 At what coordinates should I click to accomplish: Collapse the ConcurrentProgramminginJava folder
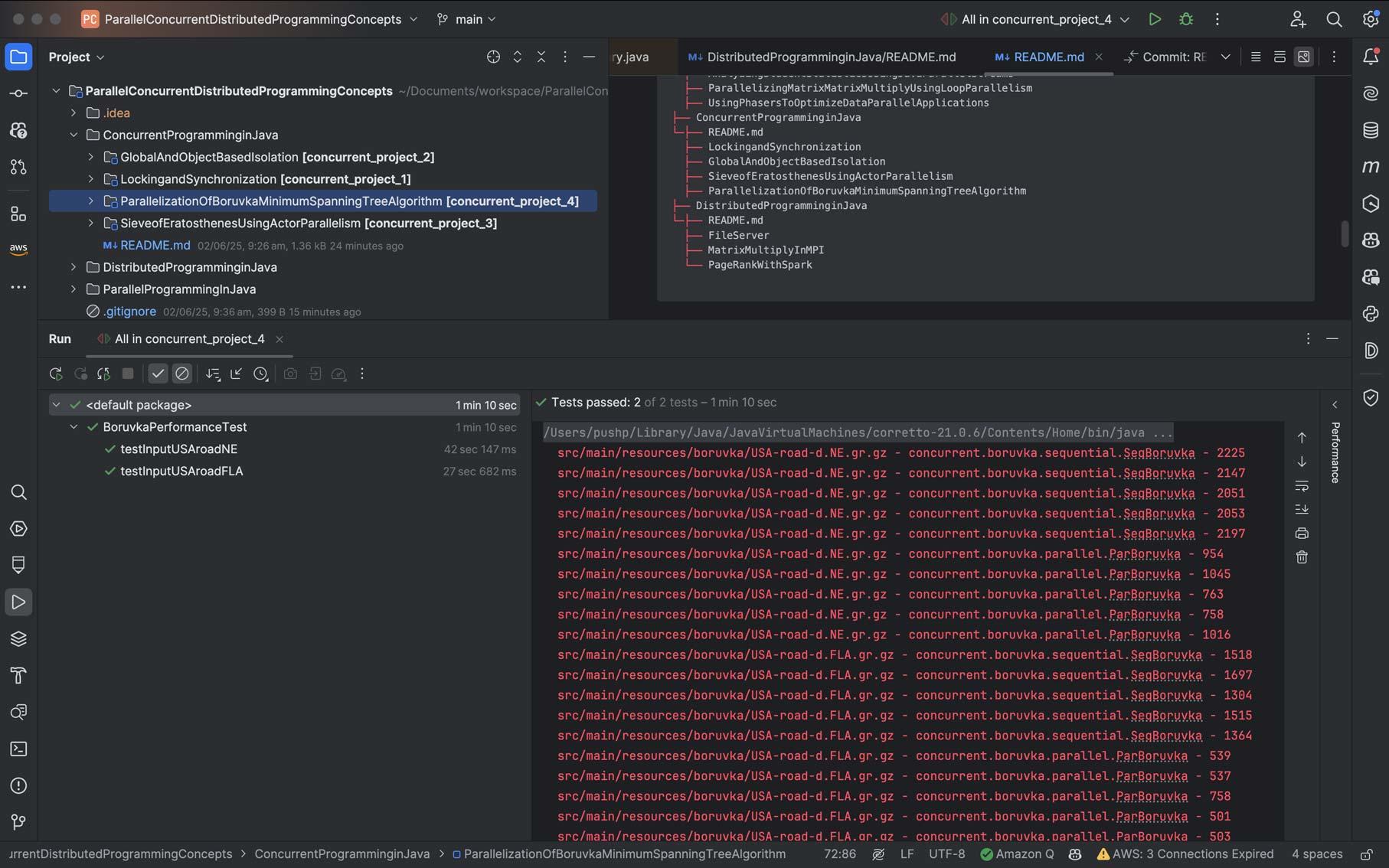pyautogui.click(x=74, y=135)
